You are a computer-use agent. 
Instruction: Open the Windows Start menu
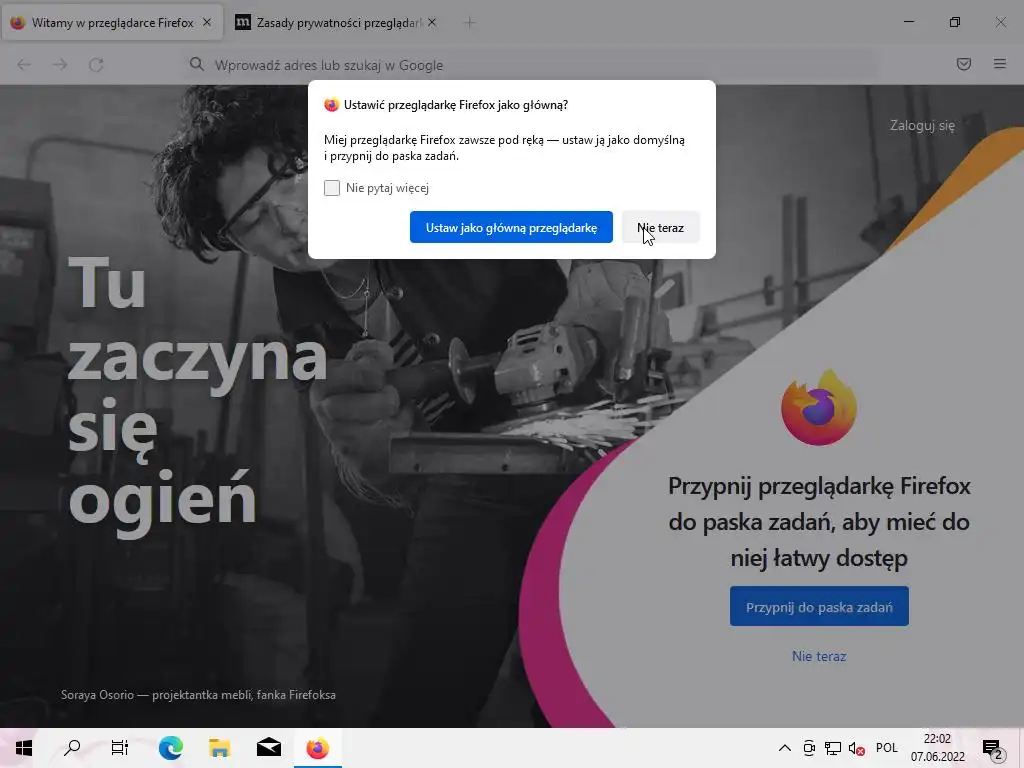[24, 748]
